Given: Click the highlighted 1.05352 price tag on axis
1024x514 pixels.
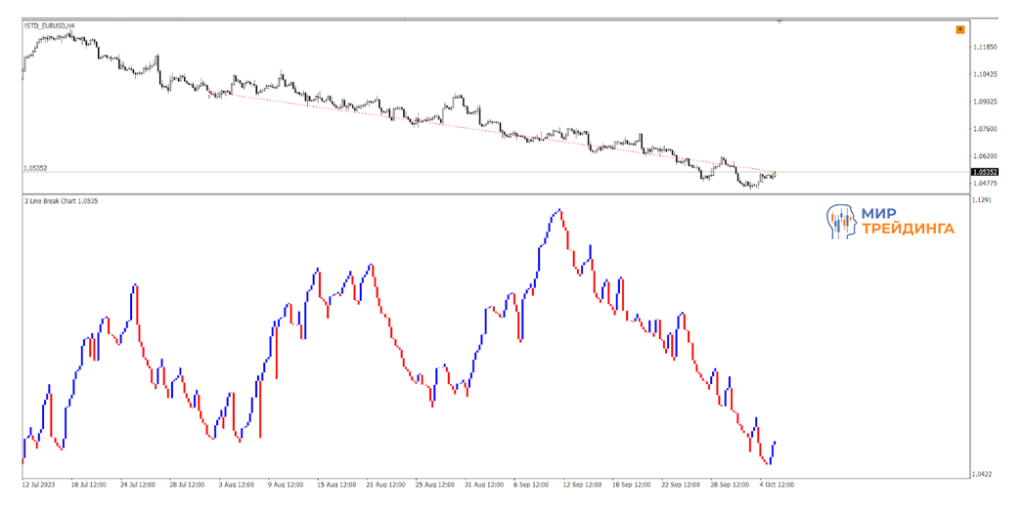Looking at the screenshot, I should 985,172.
